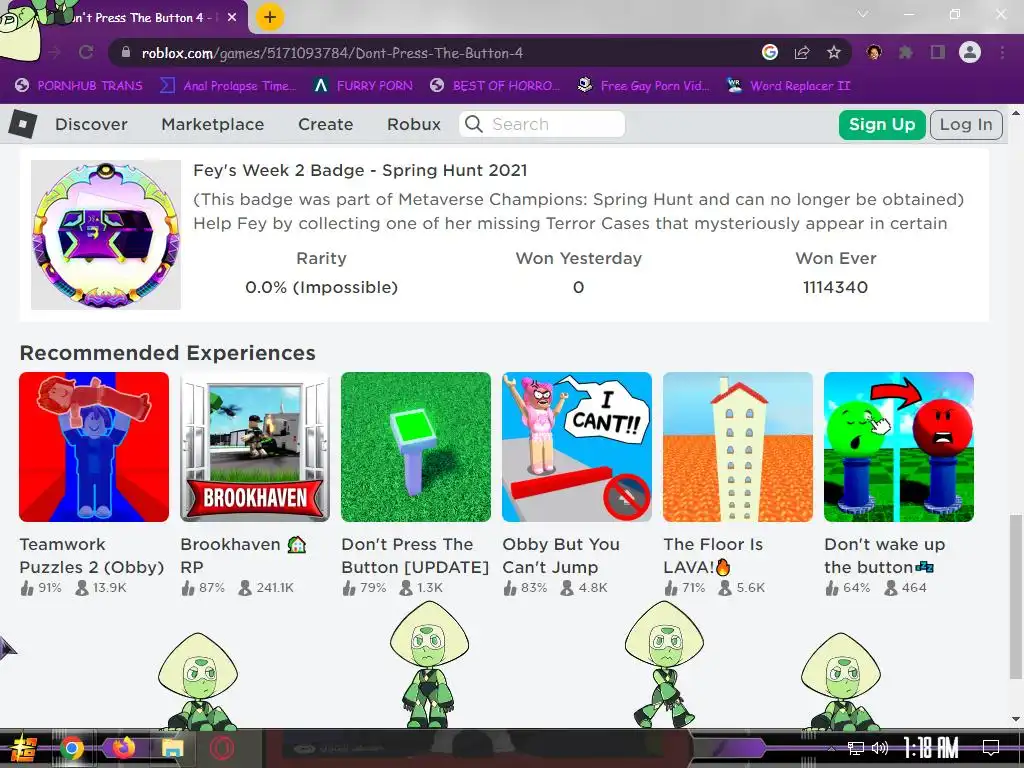Click the Sign Up button
The height and width of the screenshot is (768, 1024).
click(x=882, y=124)
